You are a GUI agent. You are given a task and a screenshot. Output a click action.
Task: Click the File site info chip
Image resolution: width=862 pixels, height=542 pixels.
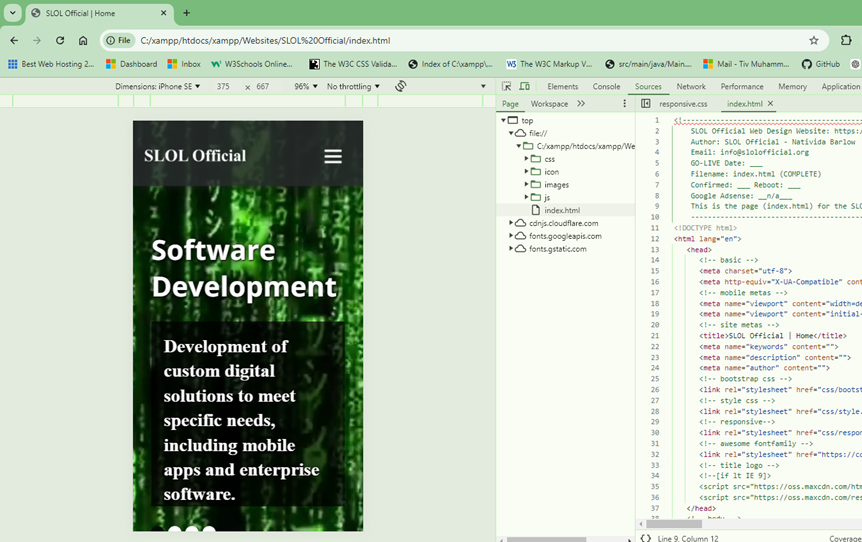(x=119, y=40)
